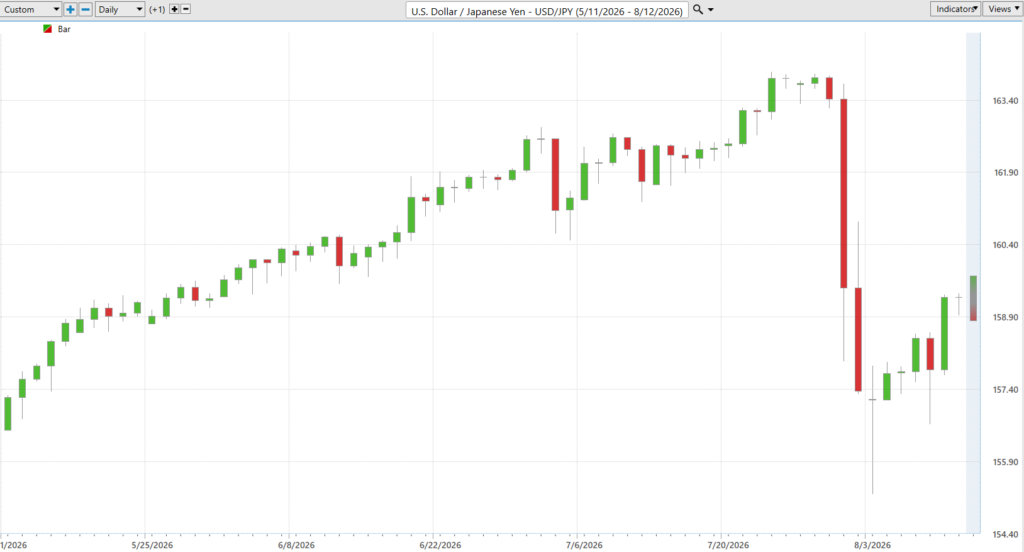This screenshot has width=1024, height=552.
Task: Open the Indicators dropdown menu
Action: point(955,9)
